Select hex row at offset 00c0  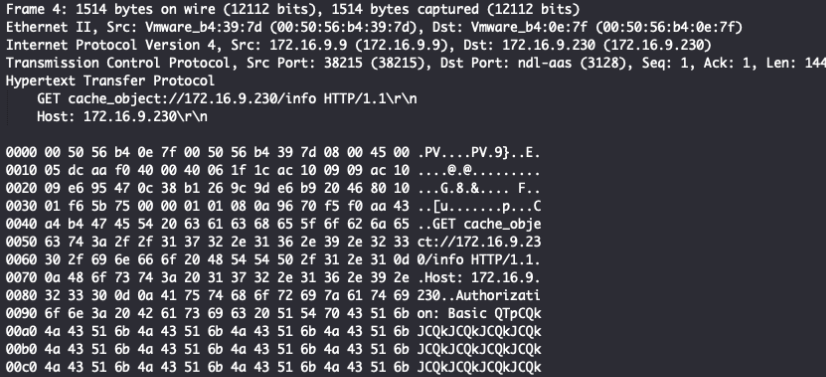(x=273, y=368)
